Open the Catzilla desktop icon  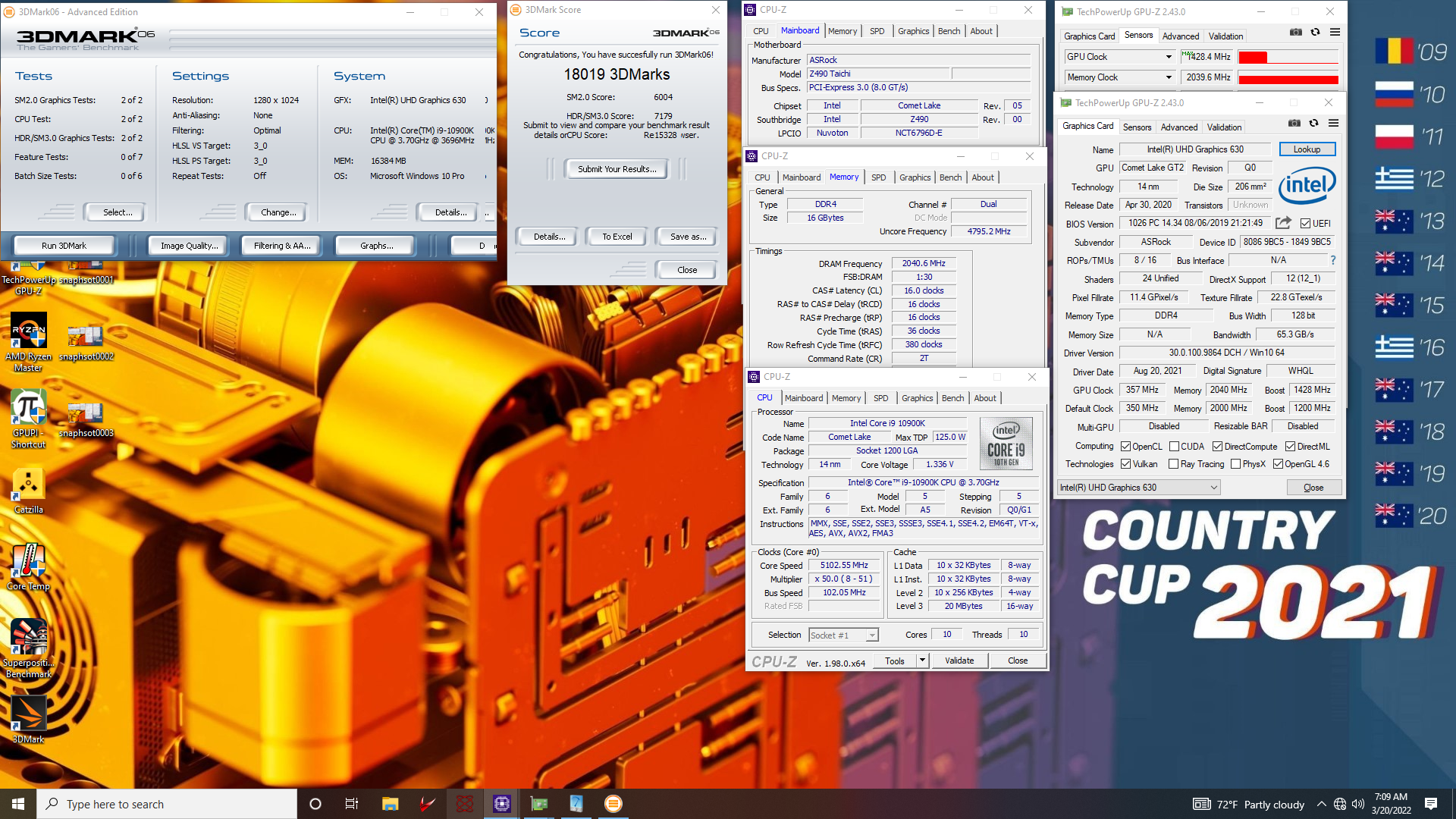pos(29,490)
